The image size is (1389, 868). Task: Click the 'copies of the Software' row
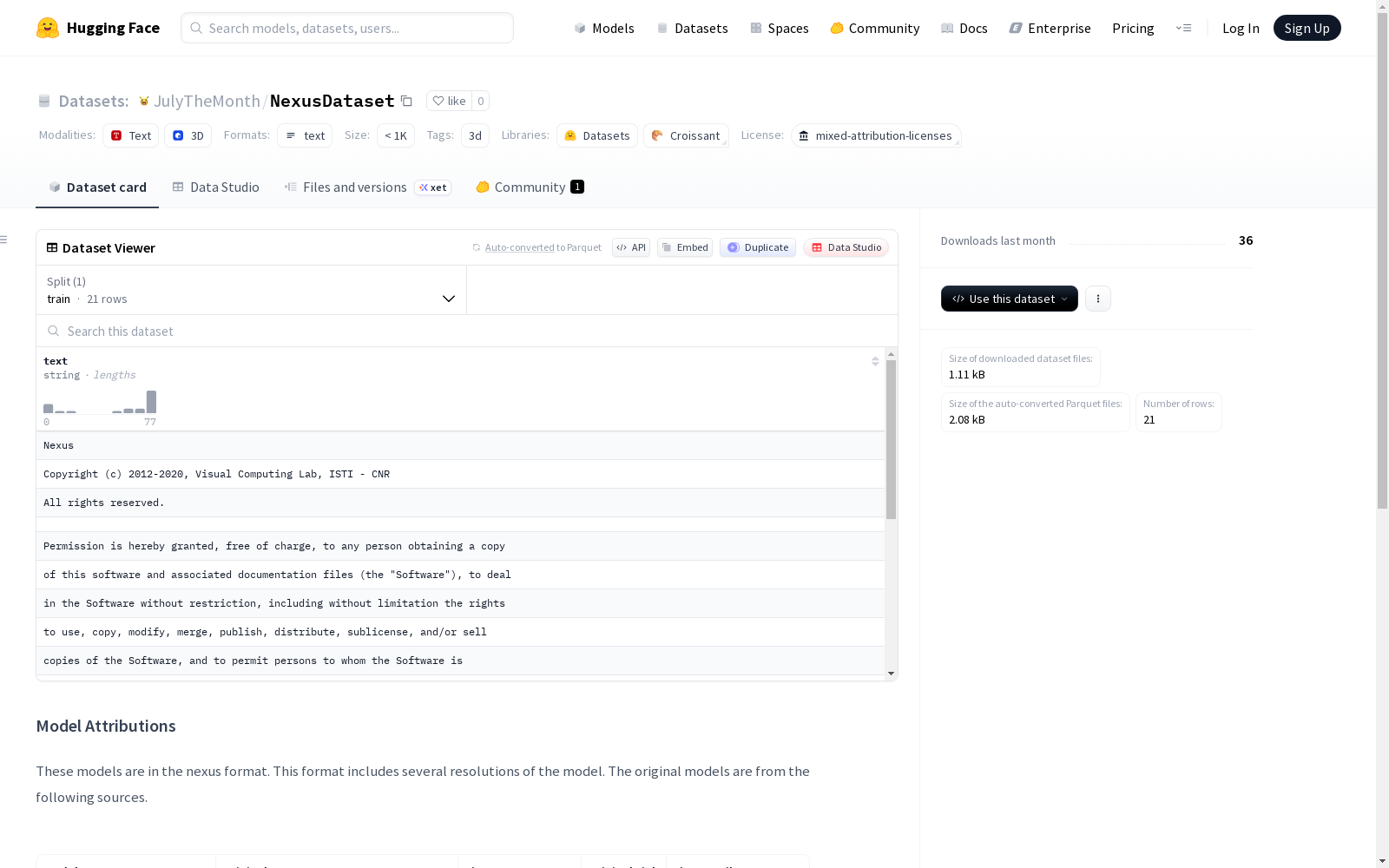(x=460, y=661)
